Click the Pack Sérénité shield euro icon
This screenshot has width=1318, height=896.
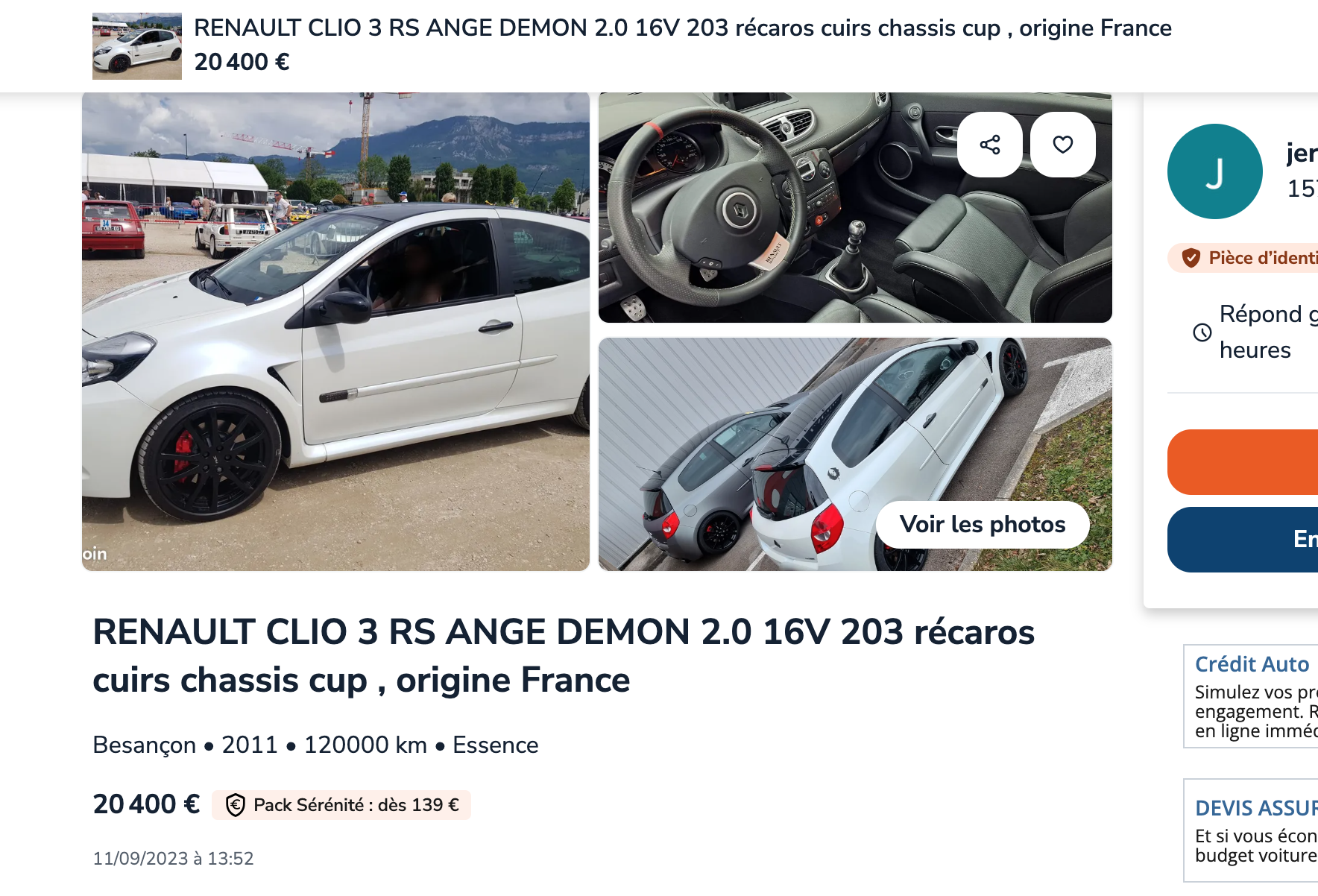(x=236, y=805)
